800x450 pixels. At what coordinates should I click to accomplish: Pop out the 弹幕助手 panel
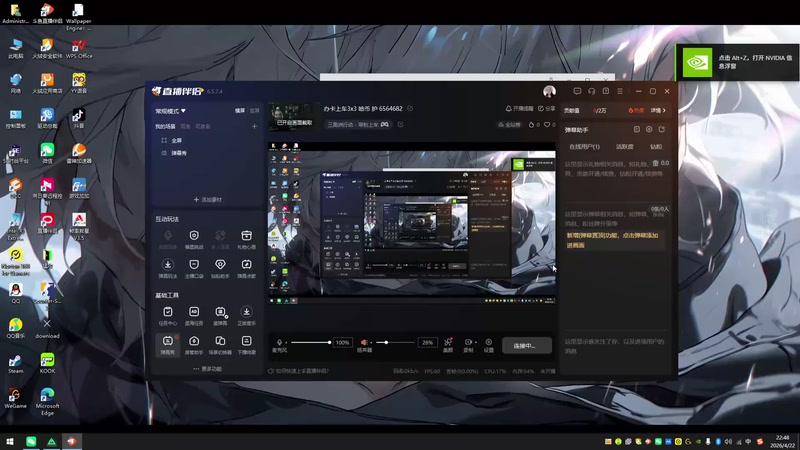pos(662,130)
